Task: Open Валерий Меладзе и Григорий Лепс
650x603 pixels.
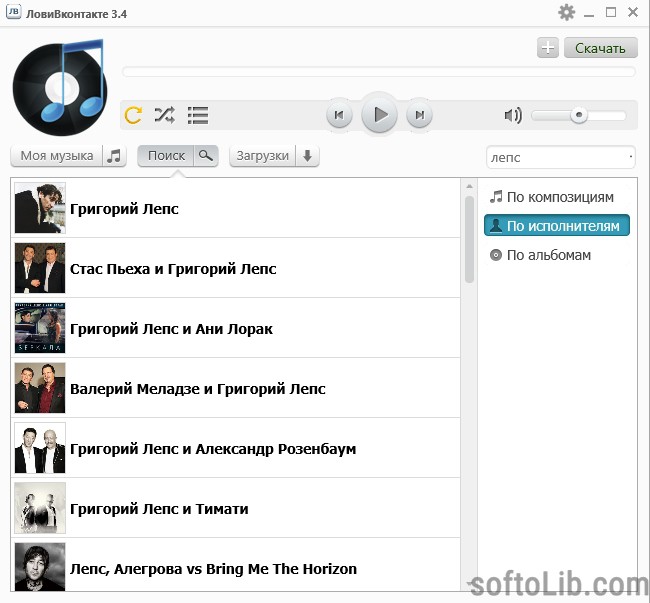Action: tap(235, 388)
